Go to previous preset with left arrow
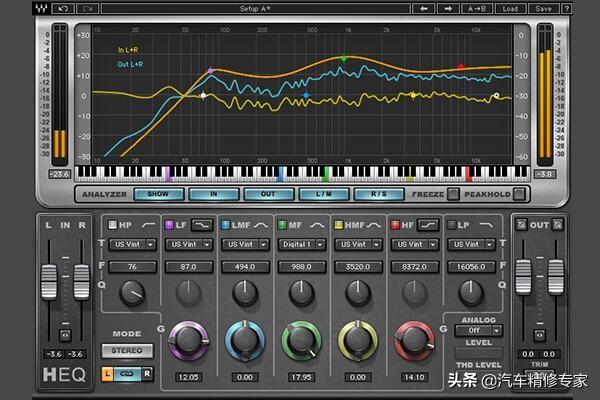600x400 pixels. [x=424, y=8]
